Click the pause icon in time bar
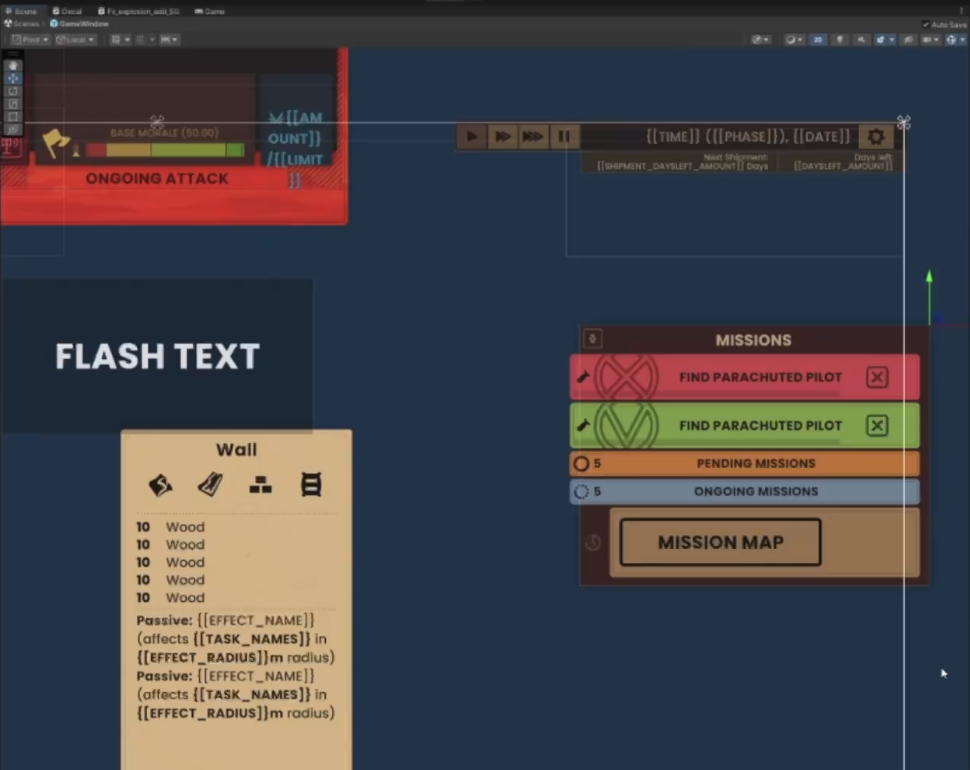The image size is (970, 770). 564,136
